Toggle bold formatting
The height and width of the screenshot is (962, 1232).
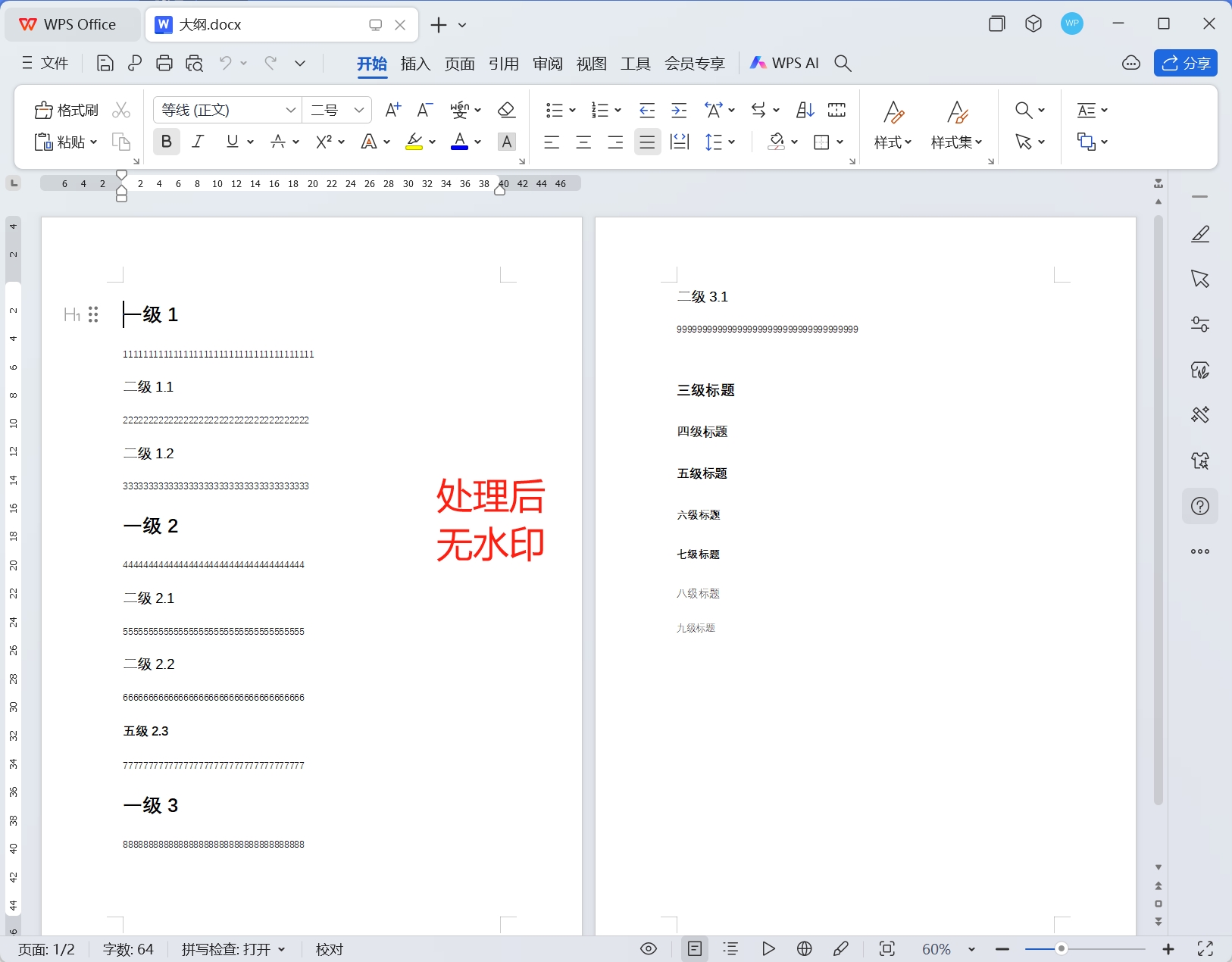tap(165, 142)
